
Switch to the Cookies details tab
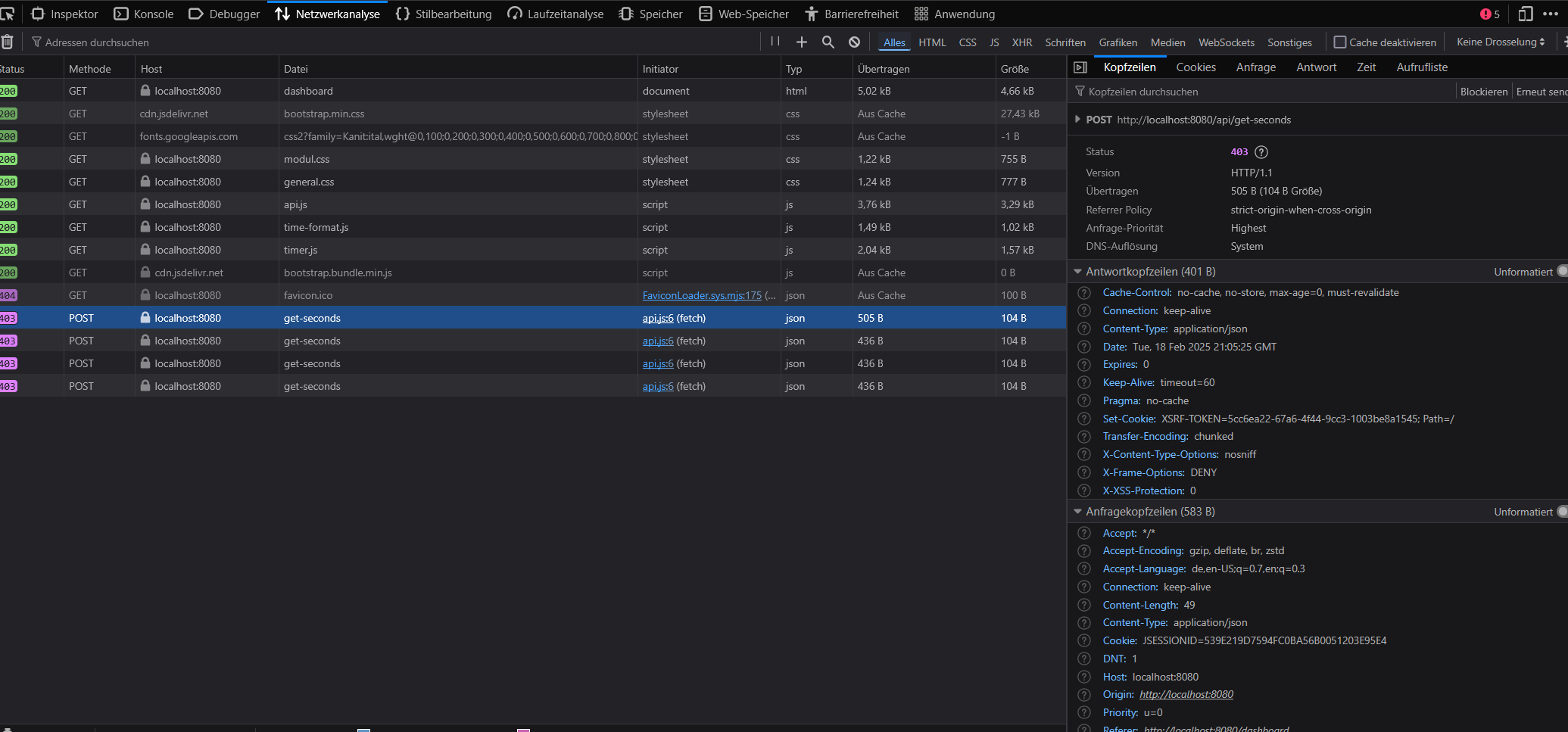click(1195, 67)
